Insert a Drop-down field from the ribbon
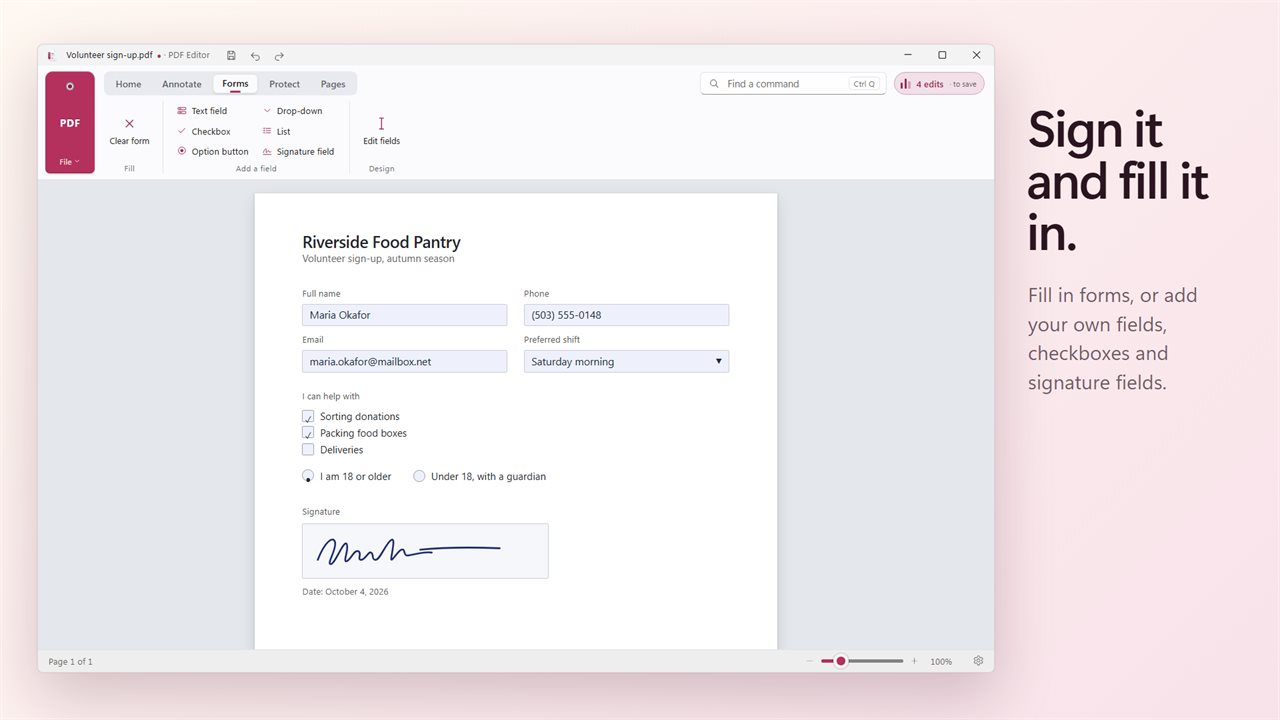 pos(292,111)
